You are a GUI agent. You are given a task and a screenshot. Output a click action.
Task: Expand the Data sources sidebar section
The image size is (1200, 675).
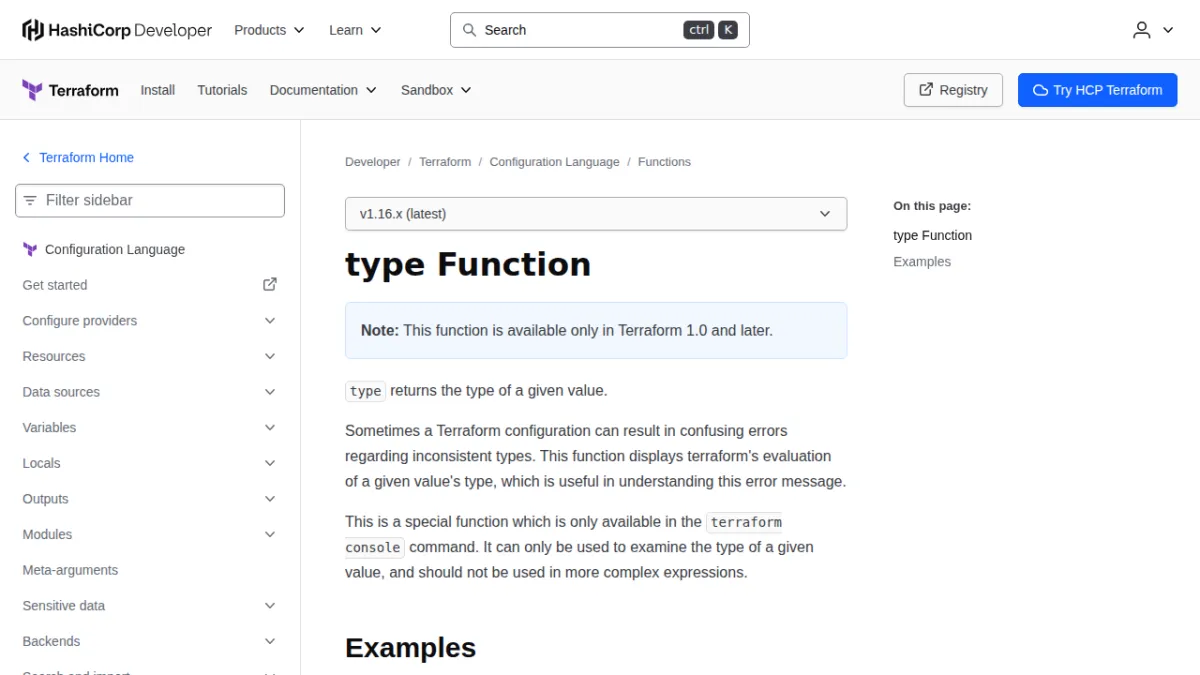click(150, 392)
